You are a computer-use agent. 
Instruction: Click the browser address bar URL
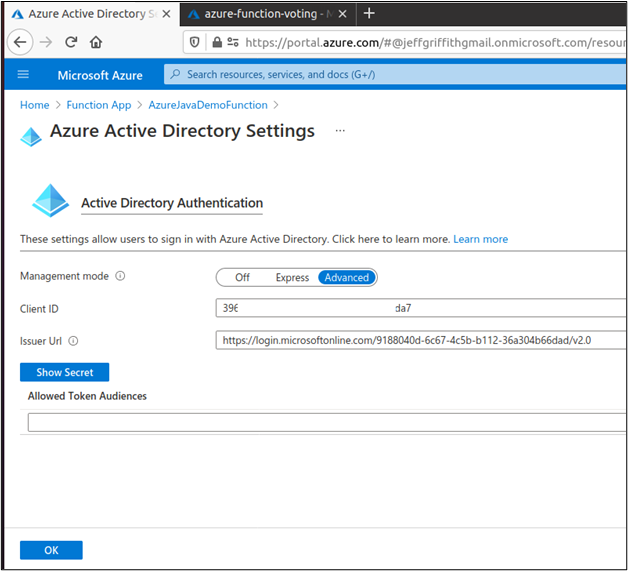(x=435, y=42)
